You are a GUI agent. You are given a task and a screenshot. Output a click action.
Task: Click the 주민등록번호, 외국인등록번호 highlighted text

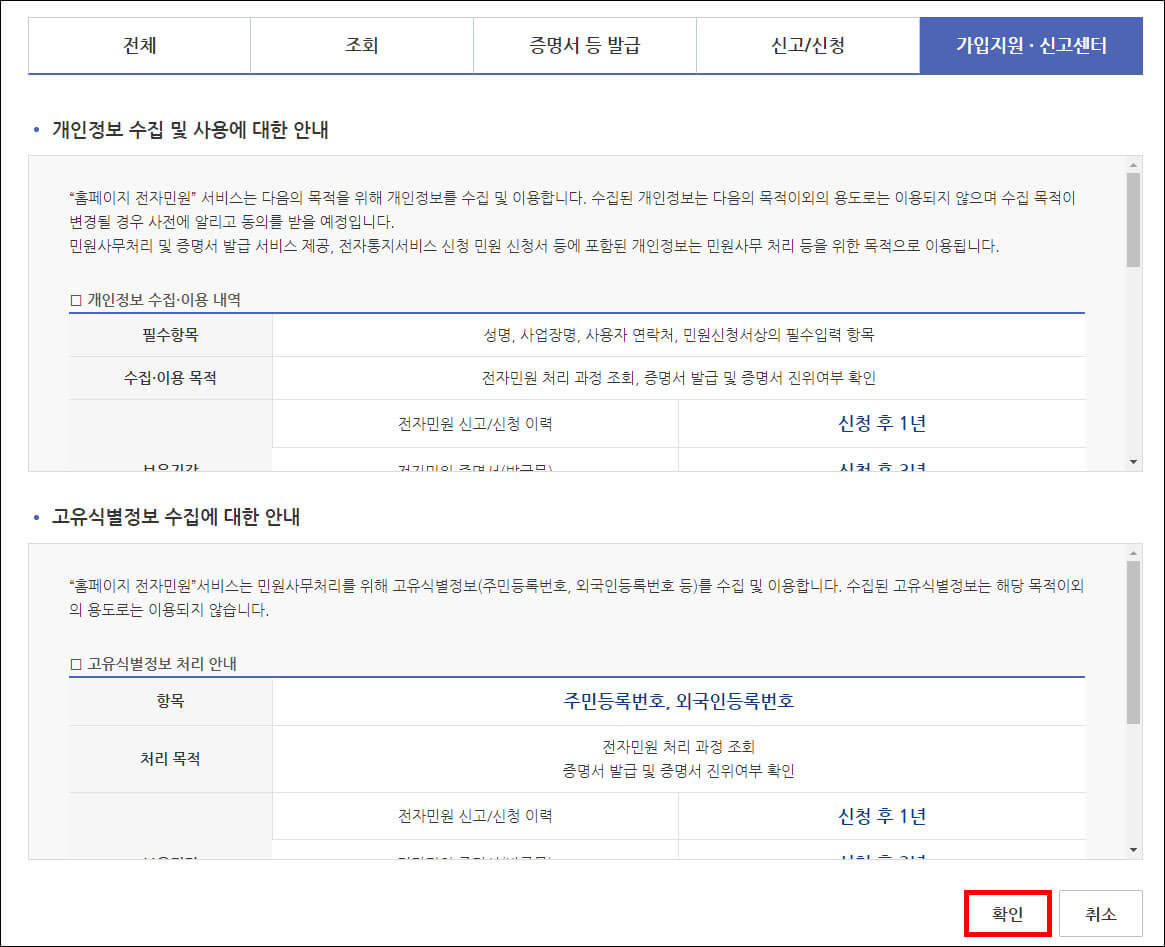[676, 702]
